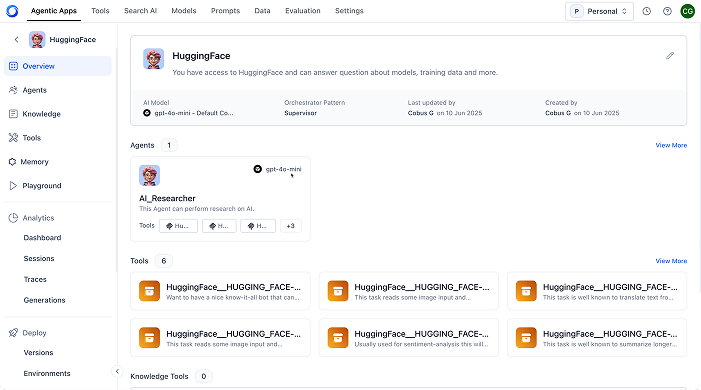
Task: Click the +3 more tools chip
Action: coord(291,226)
